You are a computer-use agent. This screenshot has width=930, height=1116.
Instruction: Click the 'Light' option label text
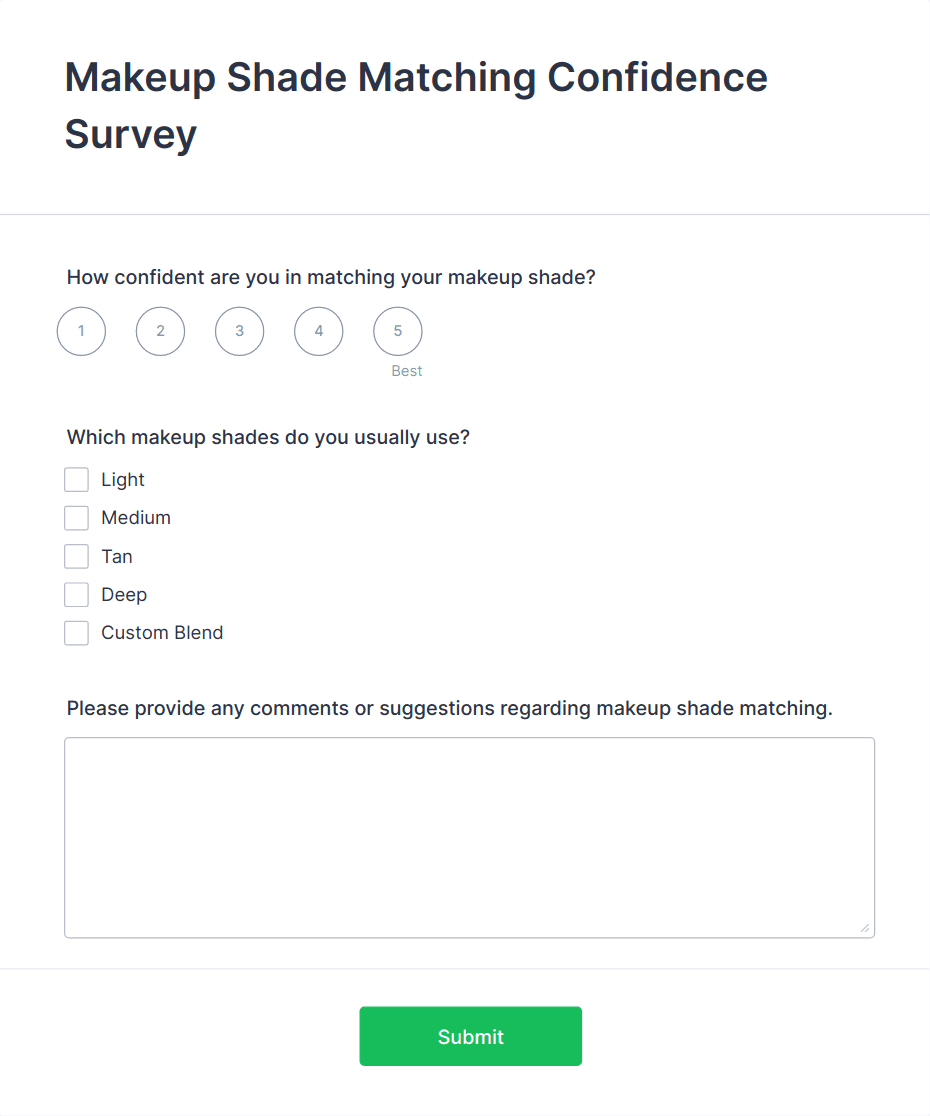(123, 480)
